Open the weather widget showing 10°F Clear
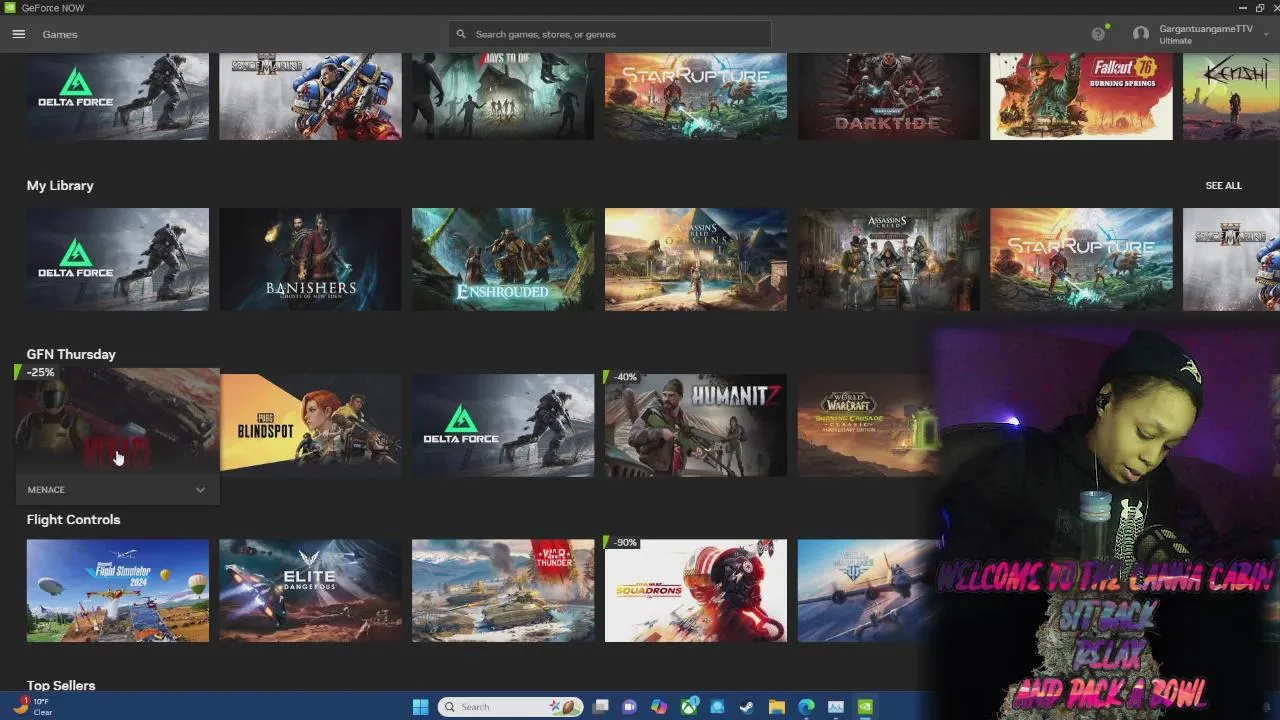 [x=35, y=707]
